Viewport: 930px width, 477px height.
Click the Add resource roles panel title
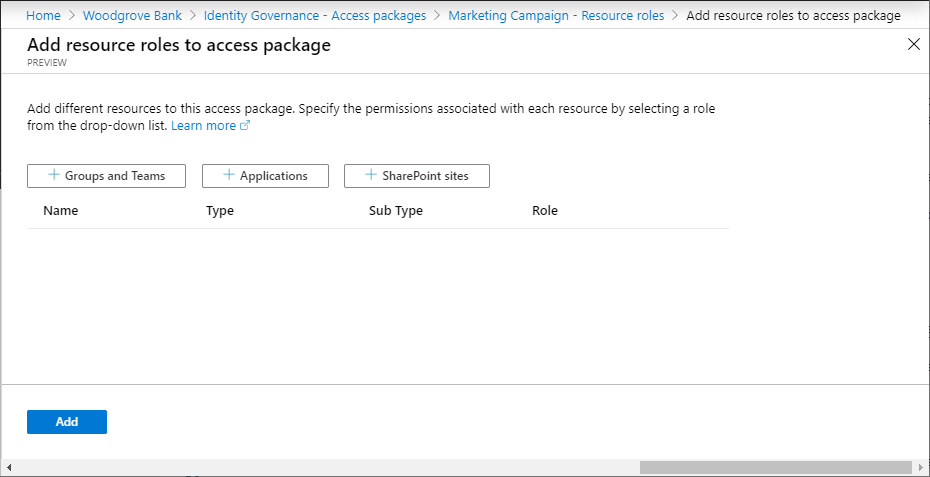tap(179, 45)
